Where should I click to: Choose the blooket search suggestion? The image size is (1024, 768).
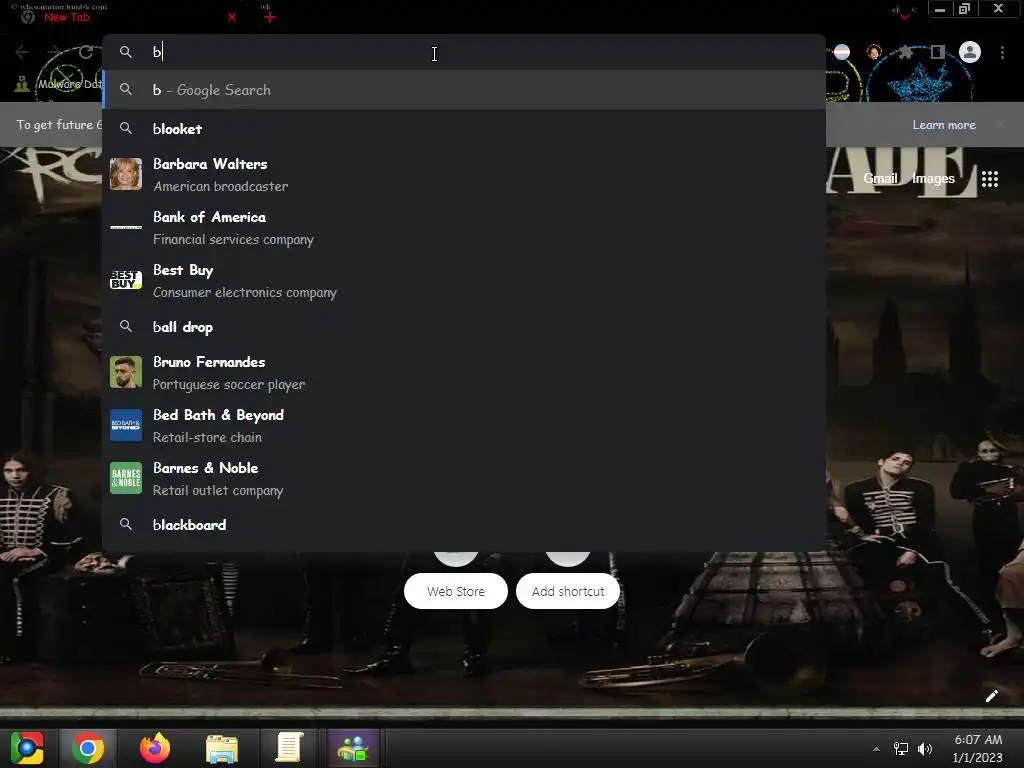click(464, 129)
